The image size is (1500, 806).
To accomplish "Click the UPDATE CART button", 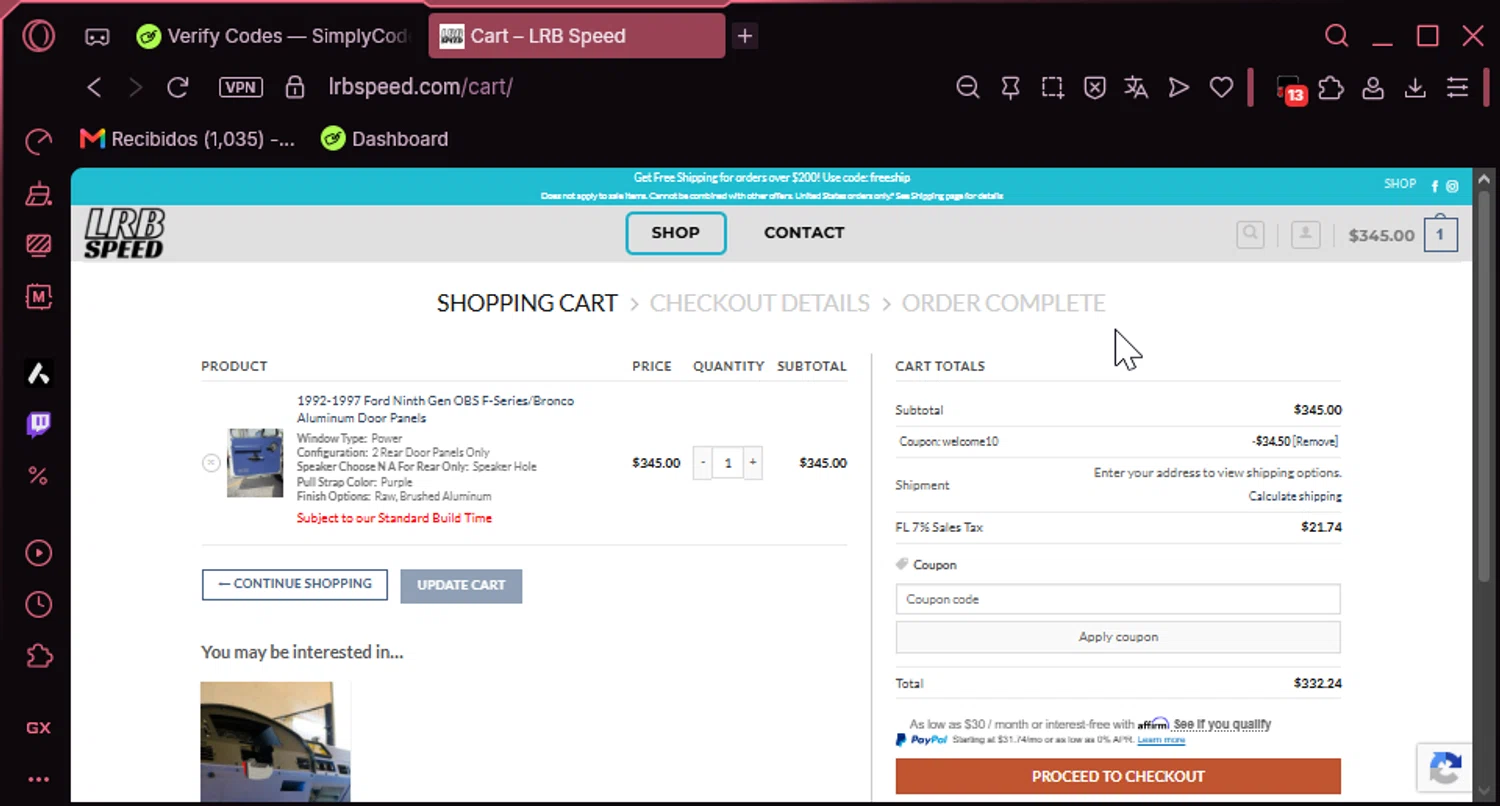I will (x=462, y=585).
